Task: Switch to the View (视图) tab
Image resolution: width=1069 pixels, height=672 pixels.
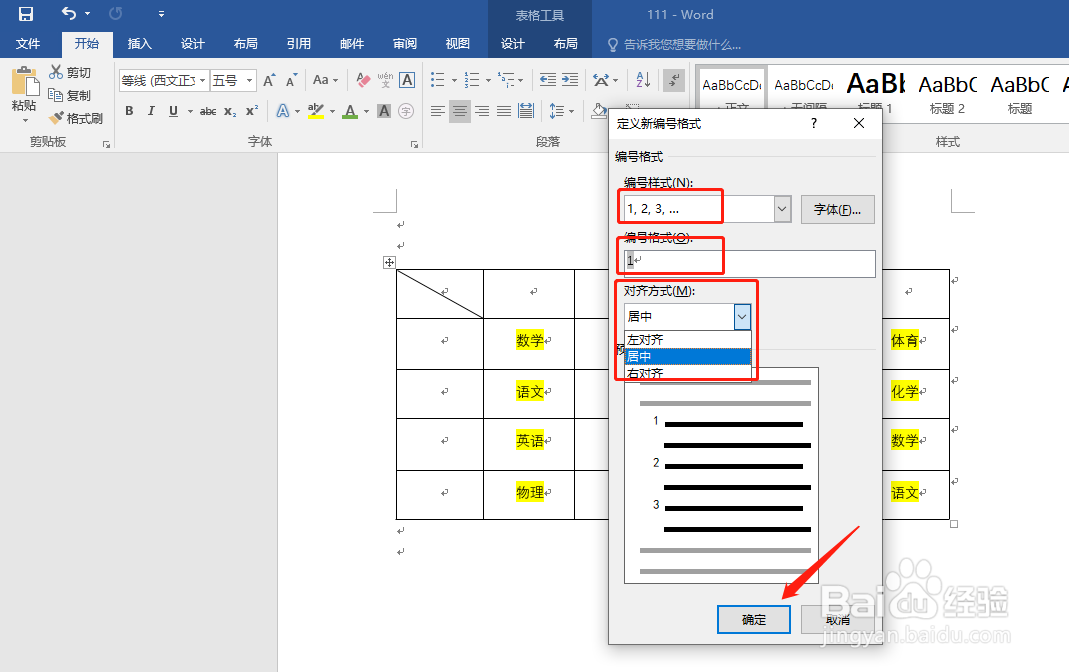Action: point(457,44)
